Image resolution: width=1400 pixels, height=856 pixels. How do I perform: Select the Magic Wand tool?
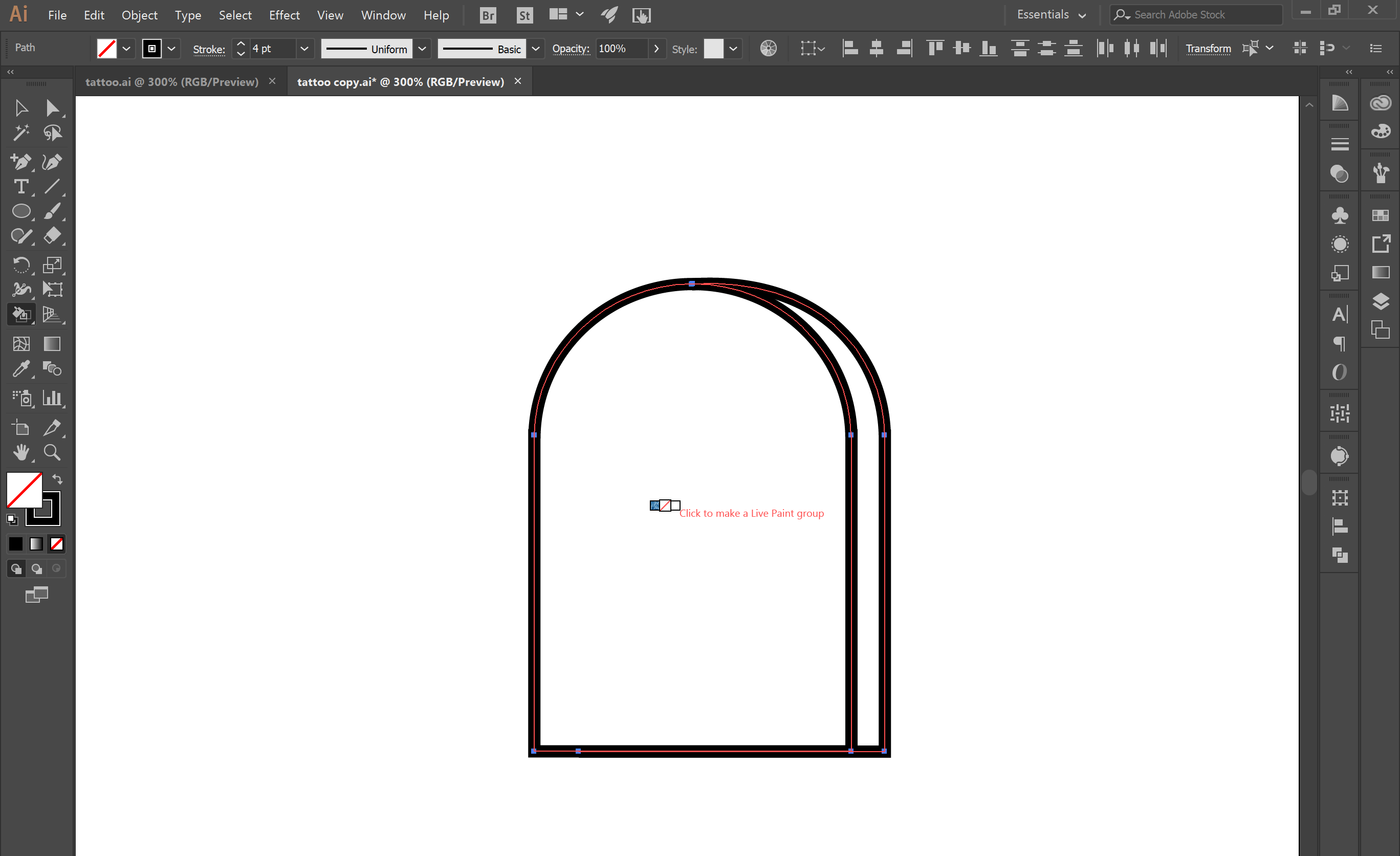coord(21,133)
